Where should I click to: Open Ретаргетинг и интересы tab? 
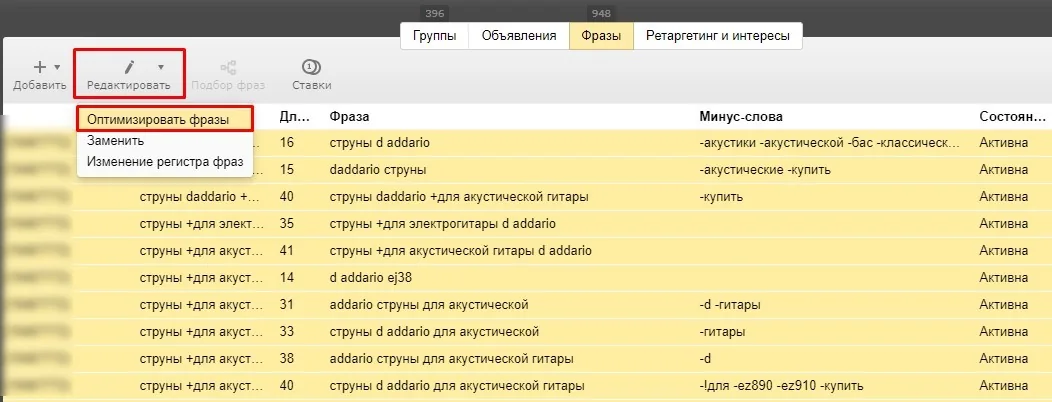tap(717, 36)
